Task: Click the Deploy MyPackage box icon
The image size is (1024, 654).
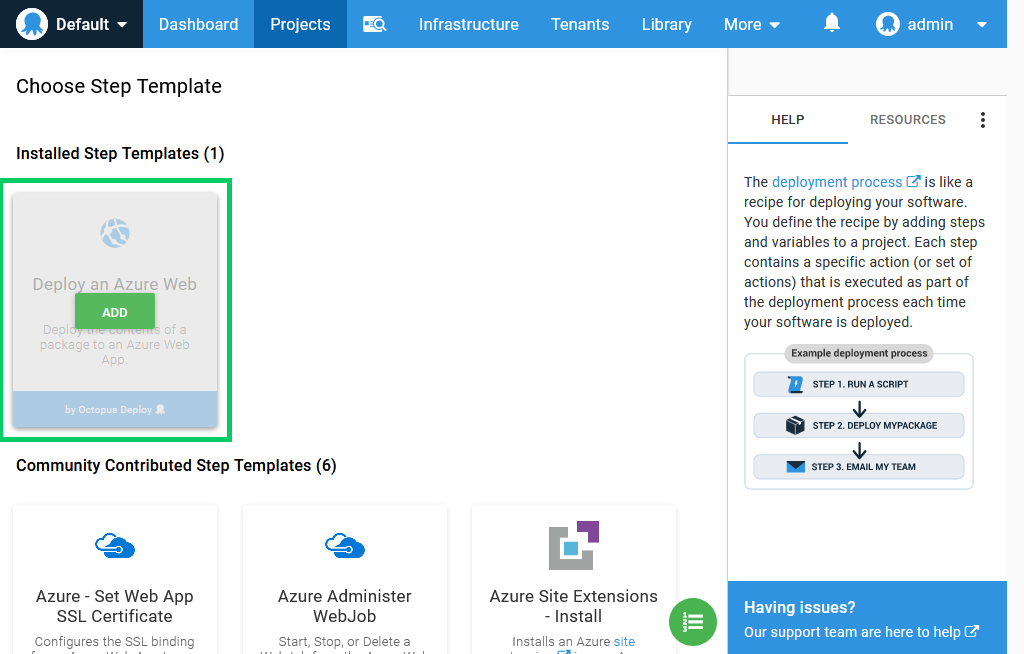Action: (795, 425)
